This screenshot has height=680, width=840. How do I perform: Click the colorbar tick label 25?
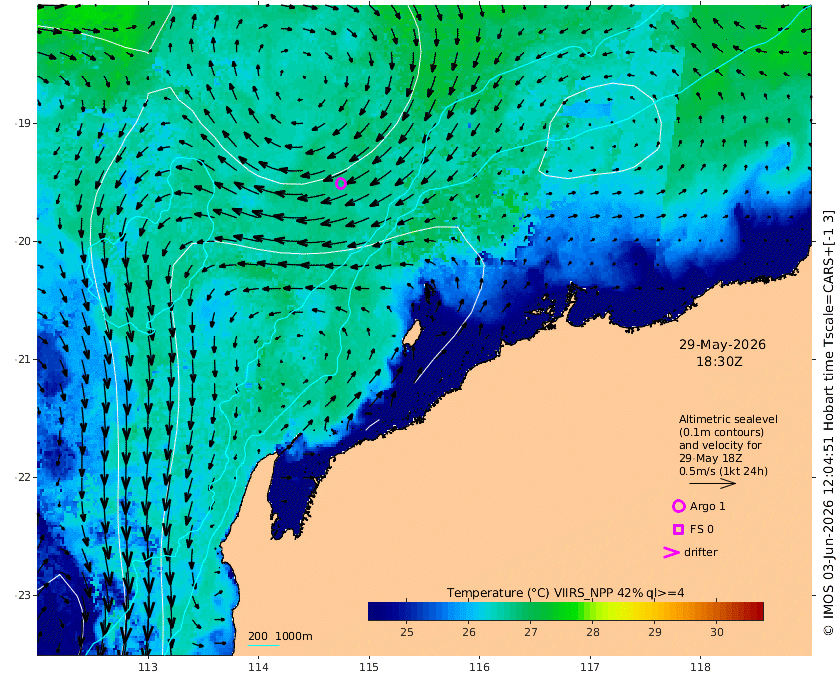point(407,632)
